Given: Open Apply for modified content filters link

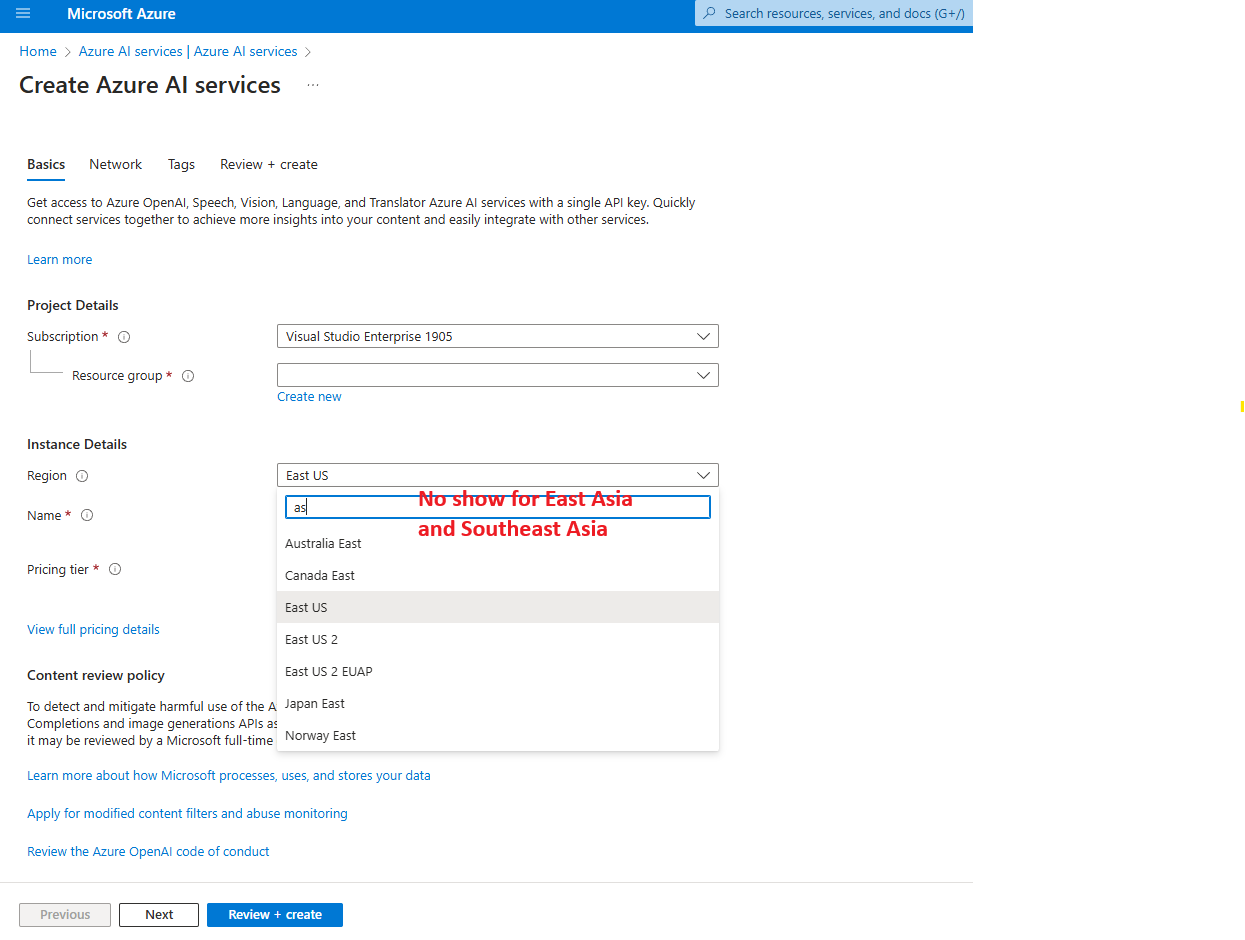Looking at the screenshot, I should pyautogui.click(x=187, y=813).
